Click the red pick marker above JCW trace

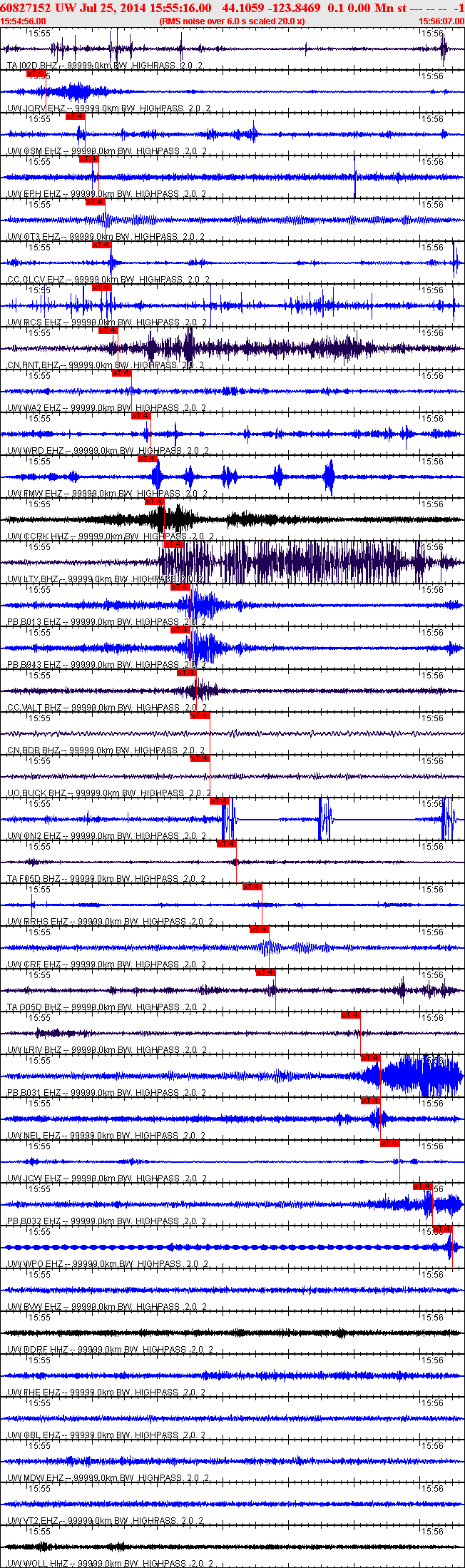coord(390,1143)
